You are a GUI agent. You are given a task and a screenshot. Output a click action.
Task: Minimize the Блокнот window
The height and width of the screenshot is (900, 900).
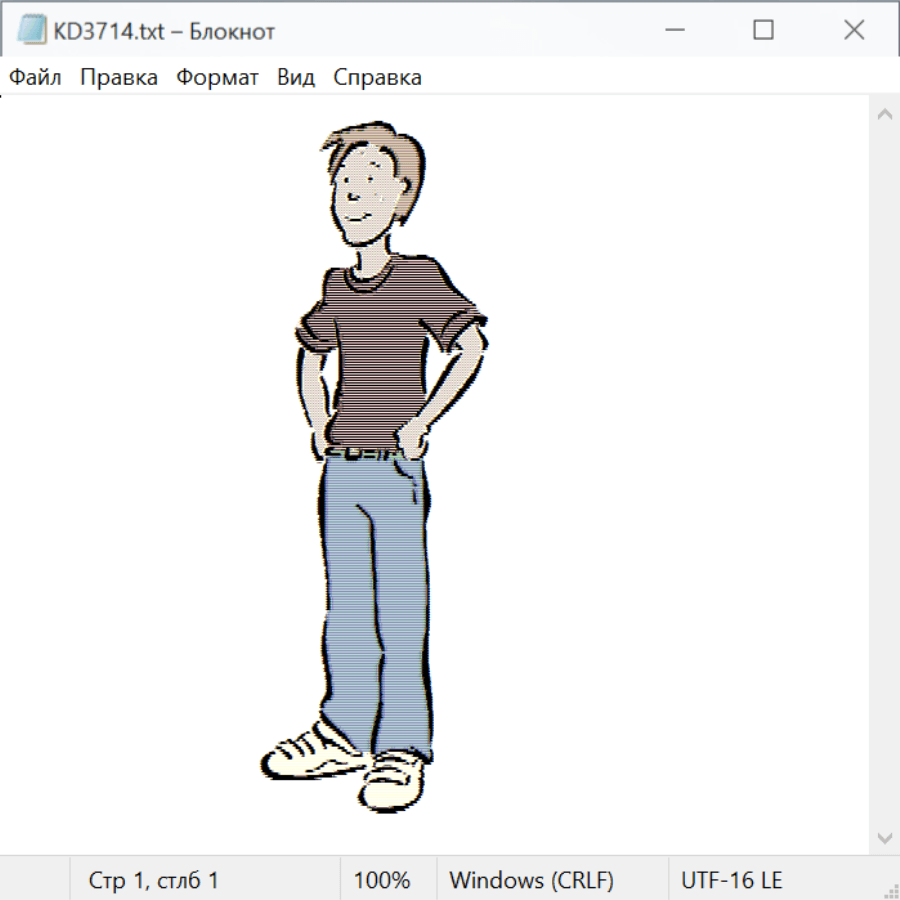673,30
